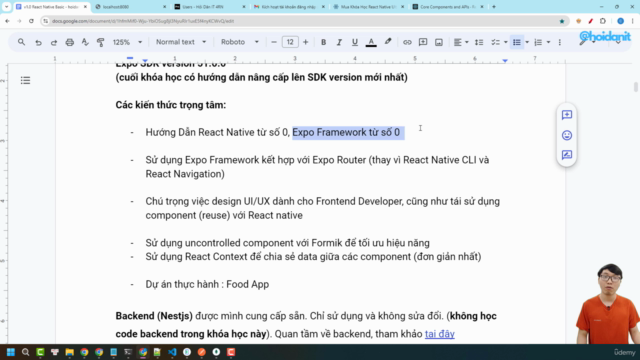Reload the current page
Screen dimensions: 640x360
point(31,21)
